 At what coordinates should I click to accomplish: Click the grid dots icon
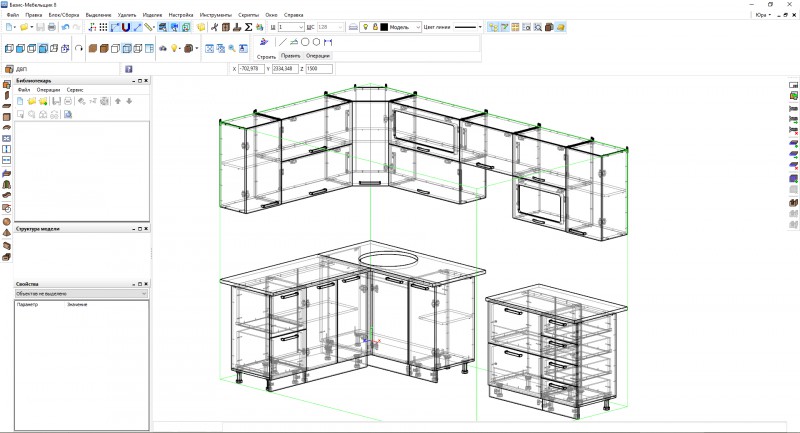(103, 27)
